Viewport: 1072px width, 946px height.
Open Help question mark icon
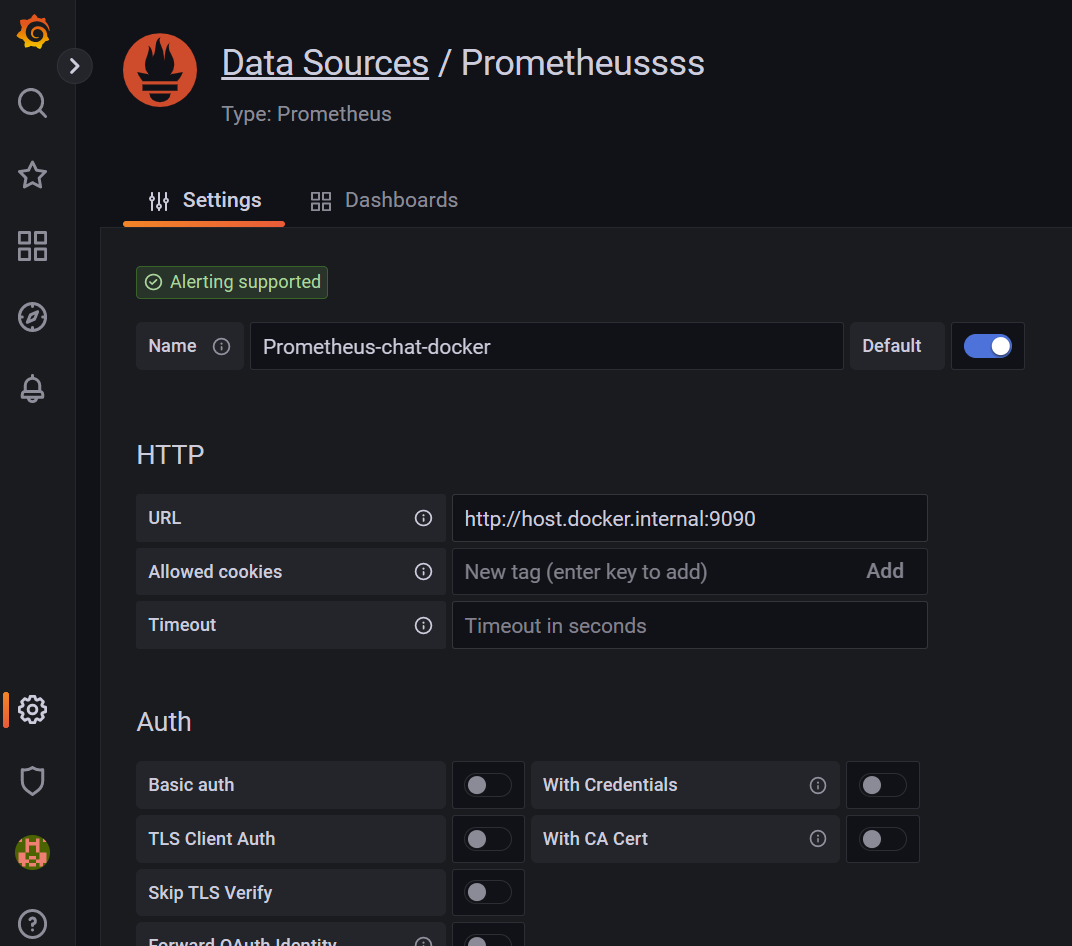click(x=32, y=923)
